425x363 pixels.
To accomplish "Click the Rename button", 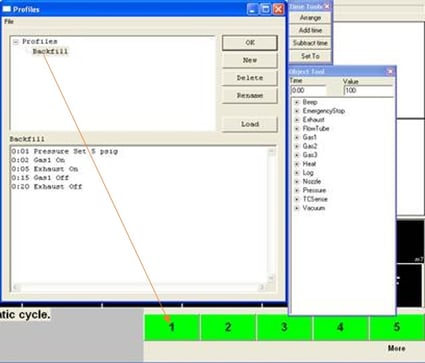I will (x=250, y=96).
